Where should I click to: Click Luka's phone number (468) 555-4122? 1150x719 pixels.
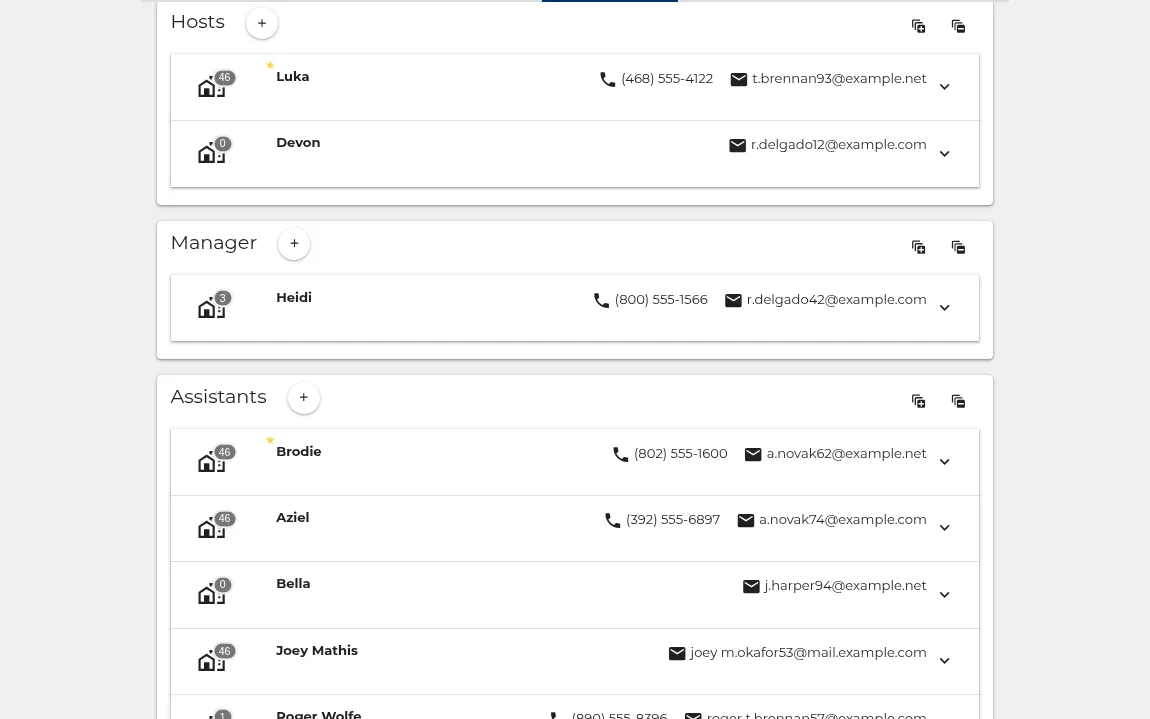coord(667,79)
